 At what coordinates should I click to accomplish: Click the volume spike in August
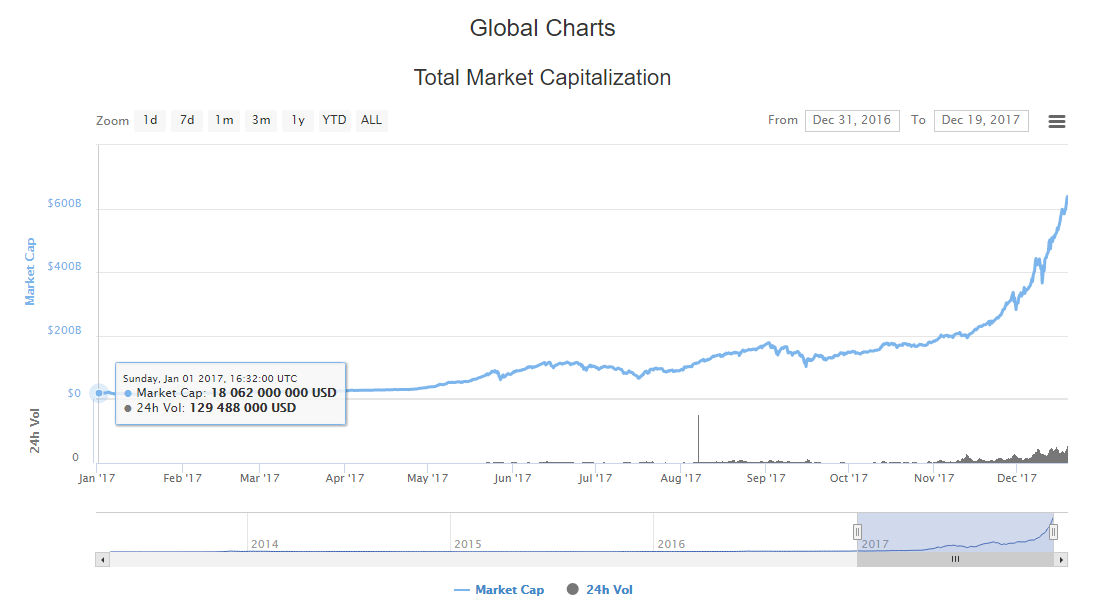click(x=698, y=438)
